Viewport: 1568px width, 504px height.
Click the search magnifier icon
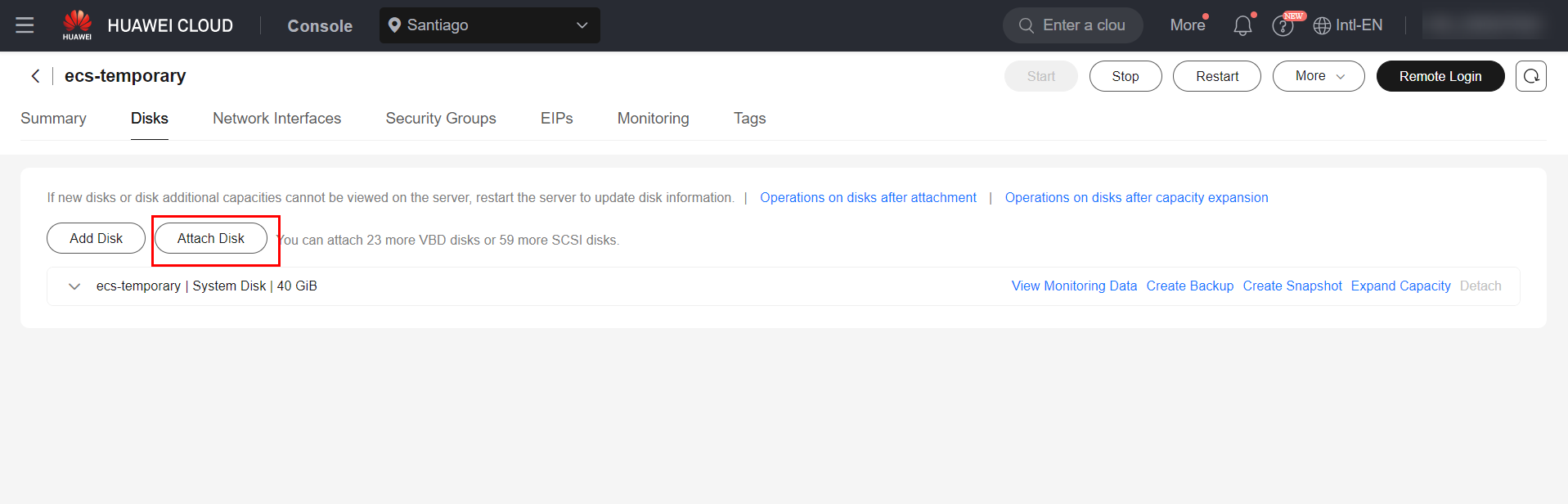(x=1026, y=25)
